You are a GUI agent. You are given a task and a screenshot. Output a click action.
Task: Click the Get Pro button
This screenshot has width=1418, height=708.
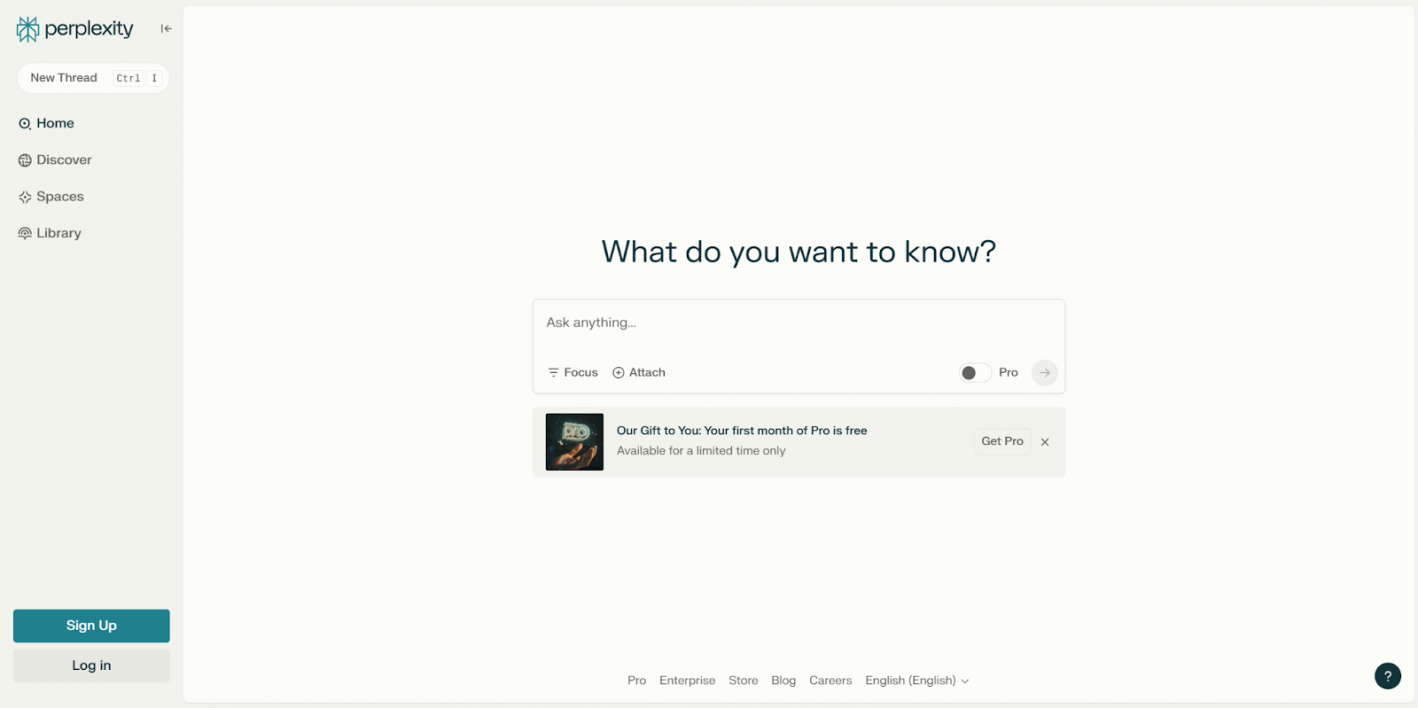[x=1002, y=442]
